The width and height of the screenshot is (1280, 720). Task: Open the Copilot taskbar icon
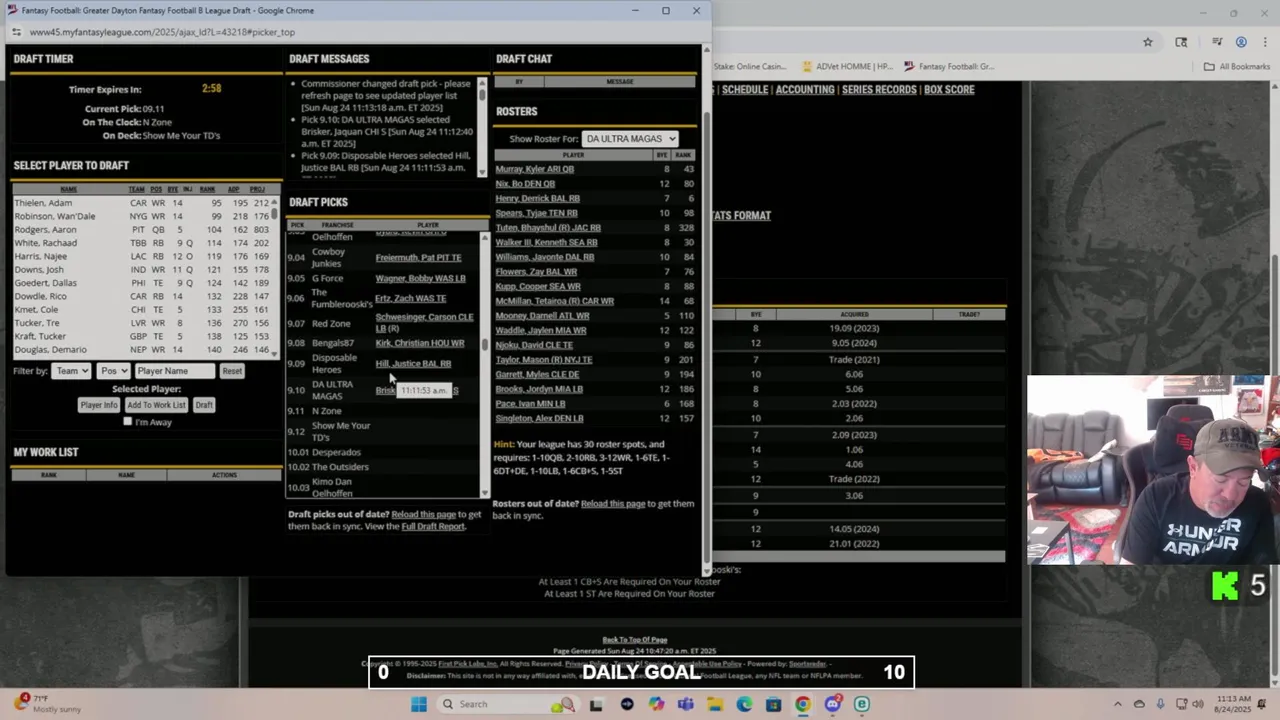[x=656, y=704]
